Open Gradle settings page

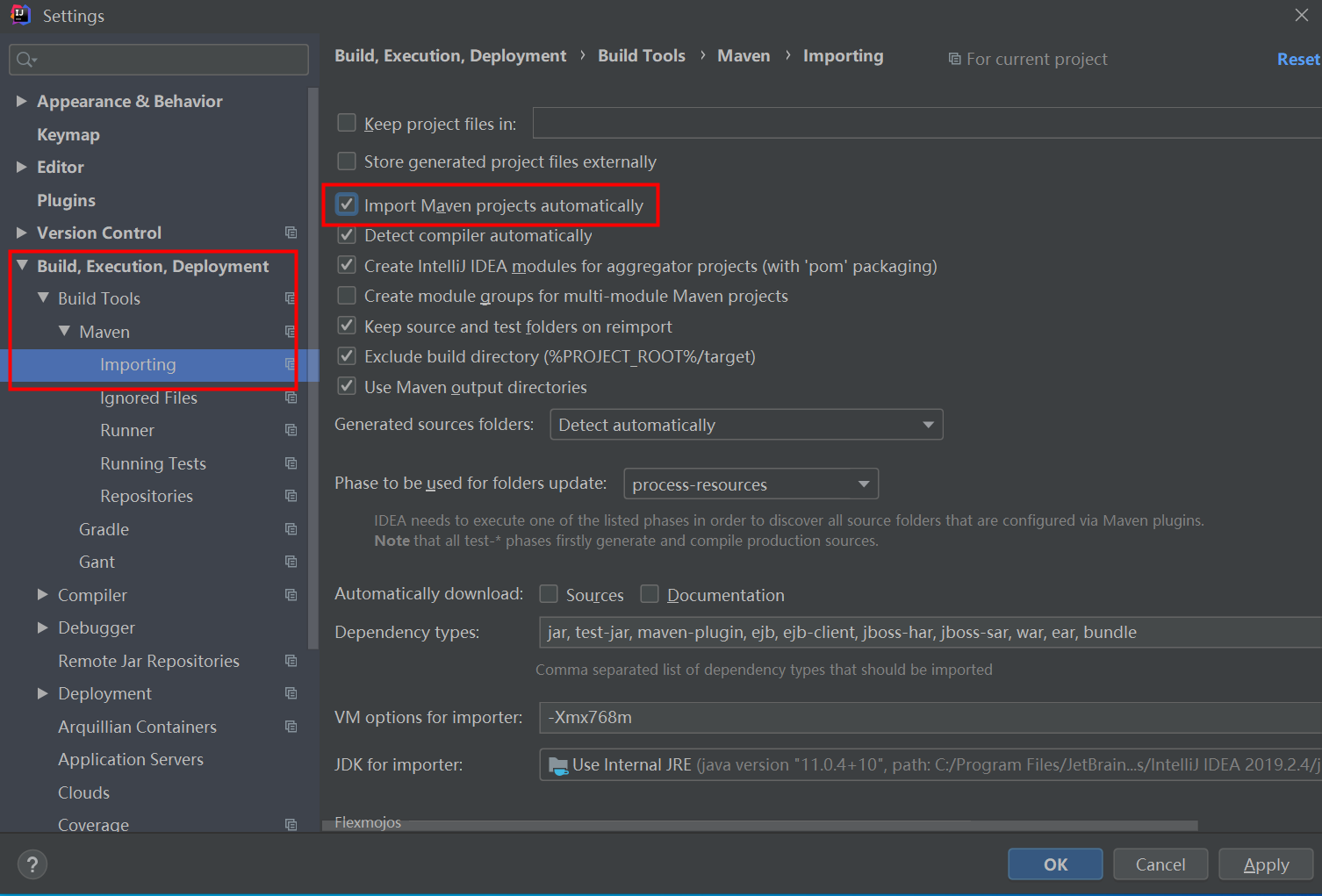pos(104,529)
